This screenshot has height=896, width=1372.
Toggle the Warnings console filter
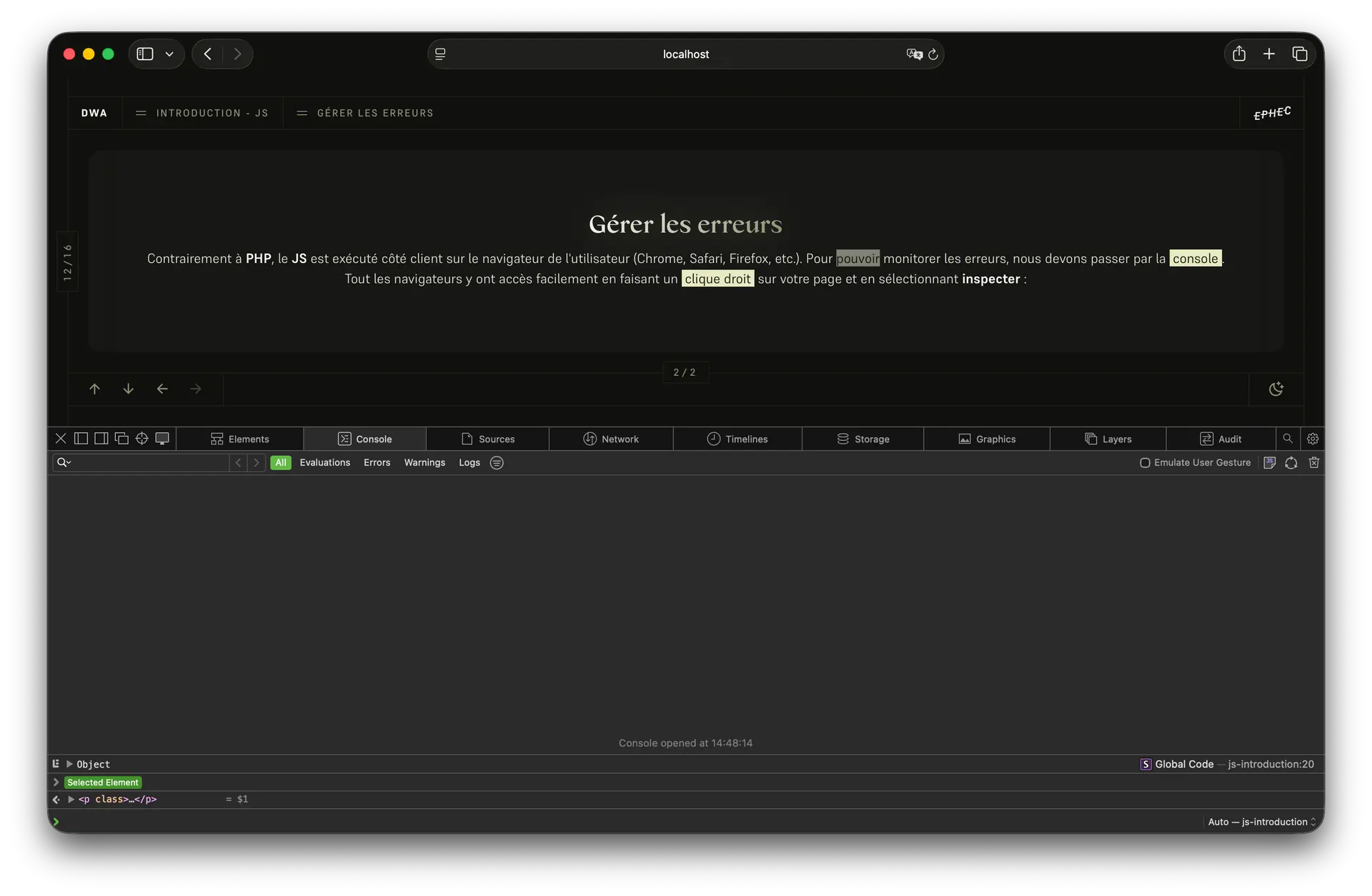[x=424, y=463]
